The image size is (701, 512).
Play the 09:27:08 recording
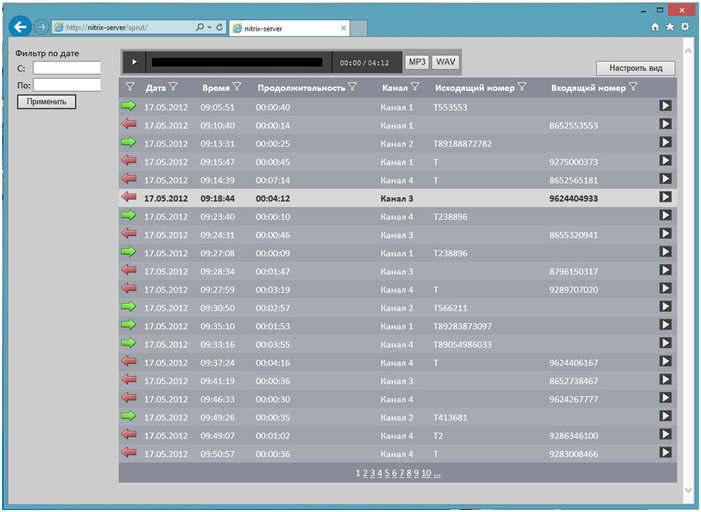pyautogui.click(x=665, y=252)
